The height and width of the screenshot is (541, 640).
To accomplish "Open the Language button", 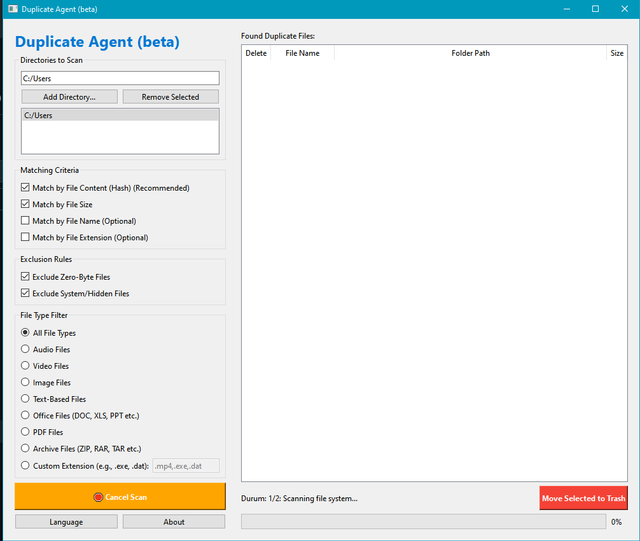I will (x=66, y=522).
